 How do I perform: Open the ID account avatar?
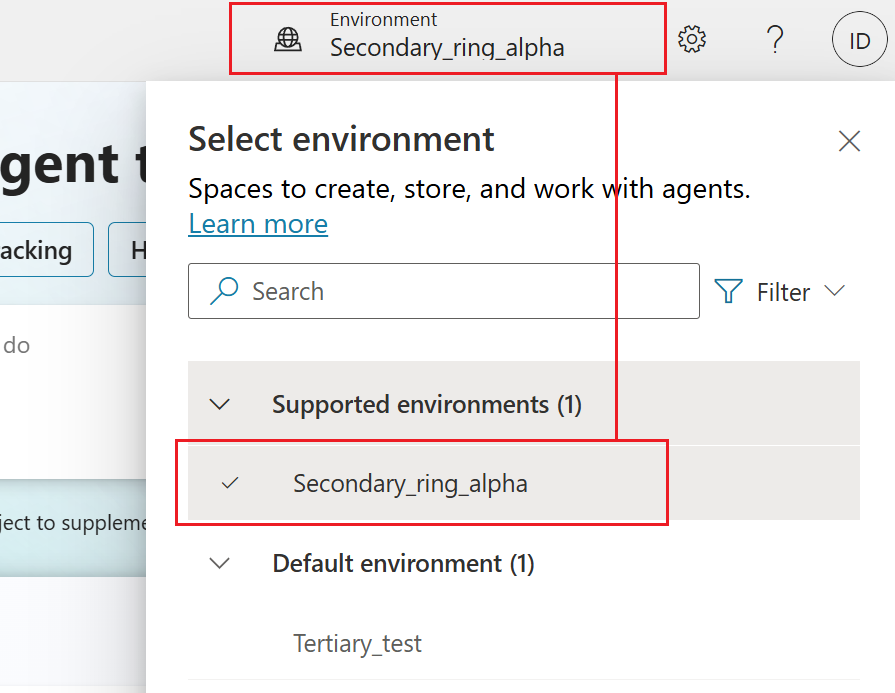[x=859, y=40]
